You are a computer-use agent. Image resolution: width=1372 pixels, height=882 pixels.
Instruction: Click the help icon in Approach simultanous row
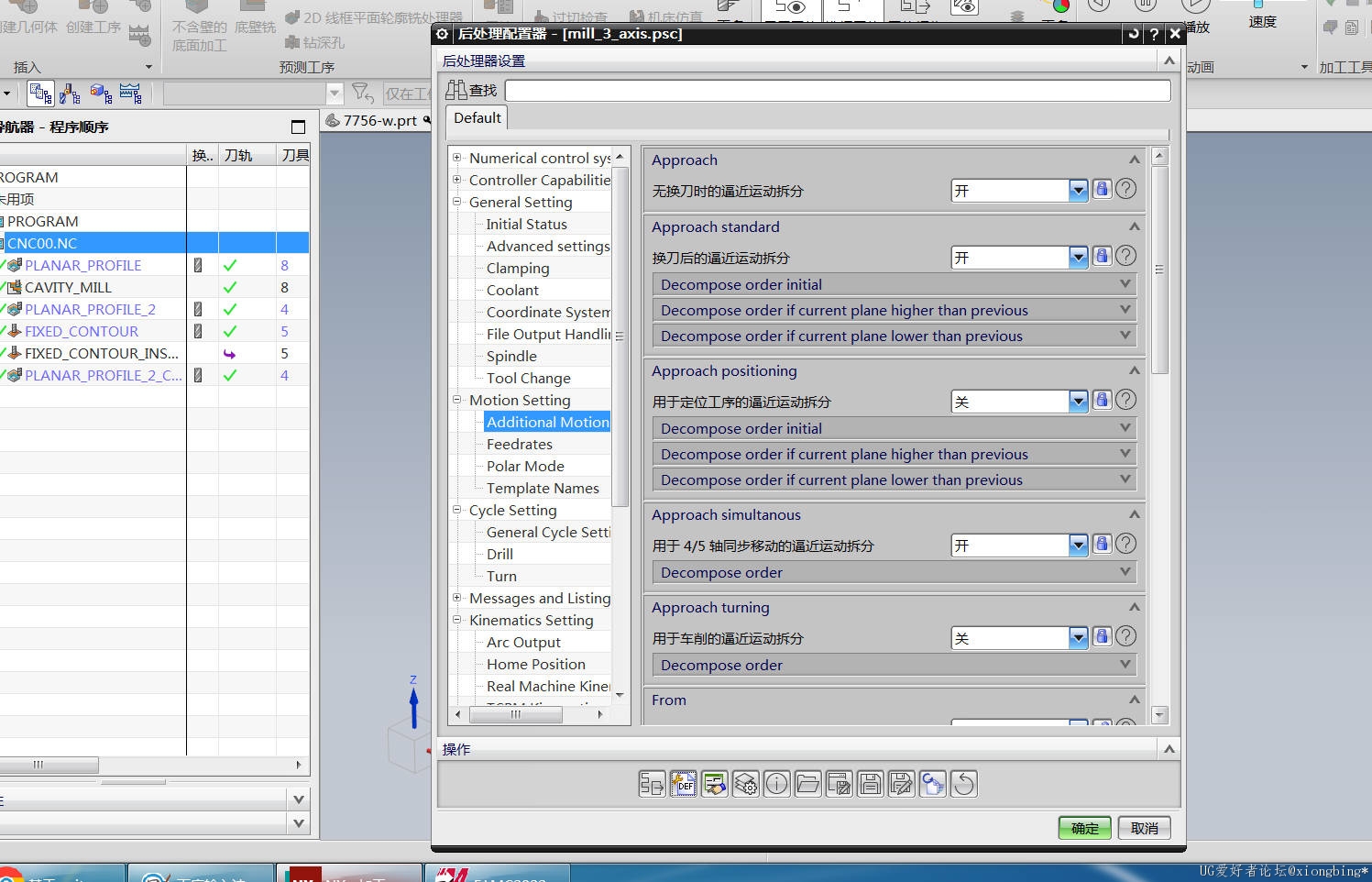point(1126,545)
